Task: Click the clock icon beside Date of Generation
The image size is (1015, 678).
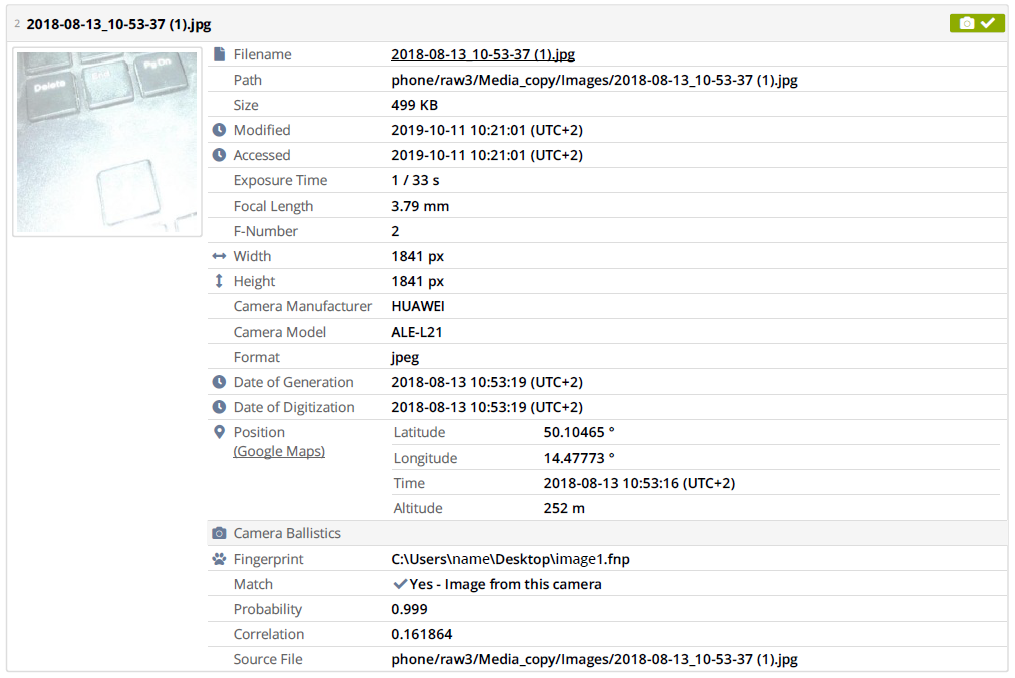Action: [x=220, y=381]
